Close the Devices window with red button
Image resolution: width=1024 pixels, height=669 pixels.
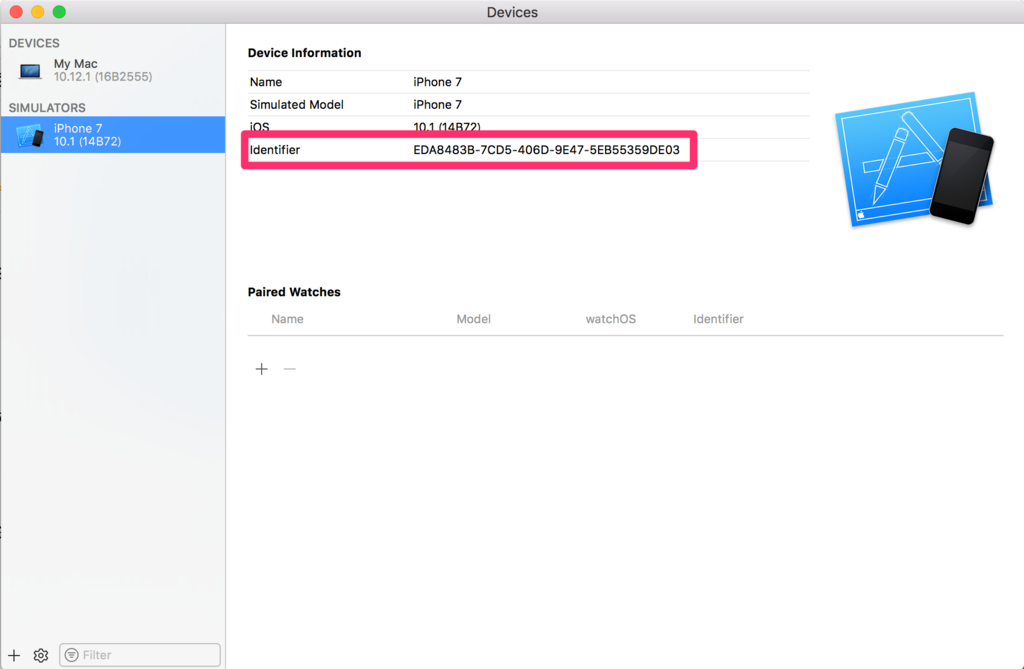tap(16, 12)
